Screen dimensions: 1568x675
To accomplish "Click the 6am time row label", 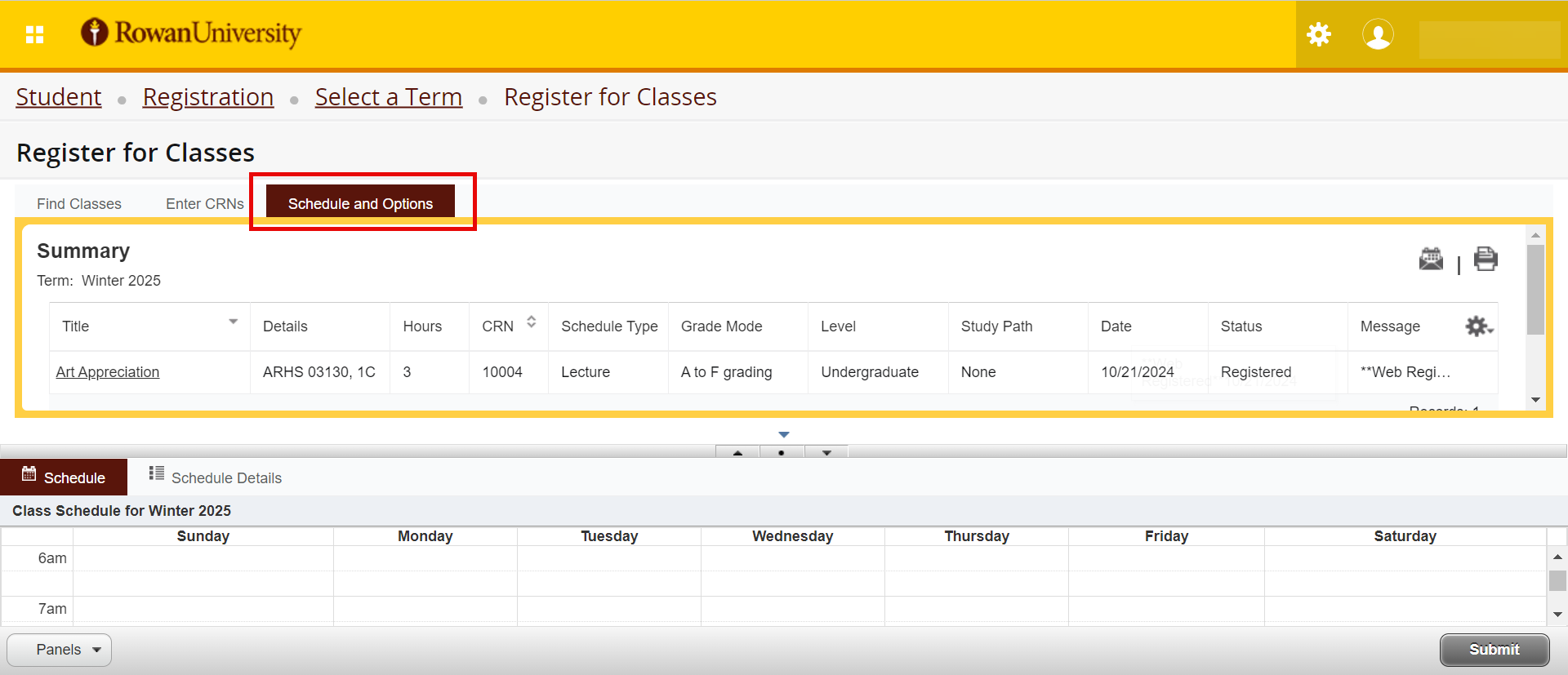I will [52, 558].
